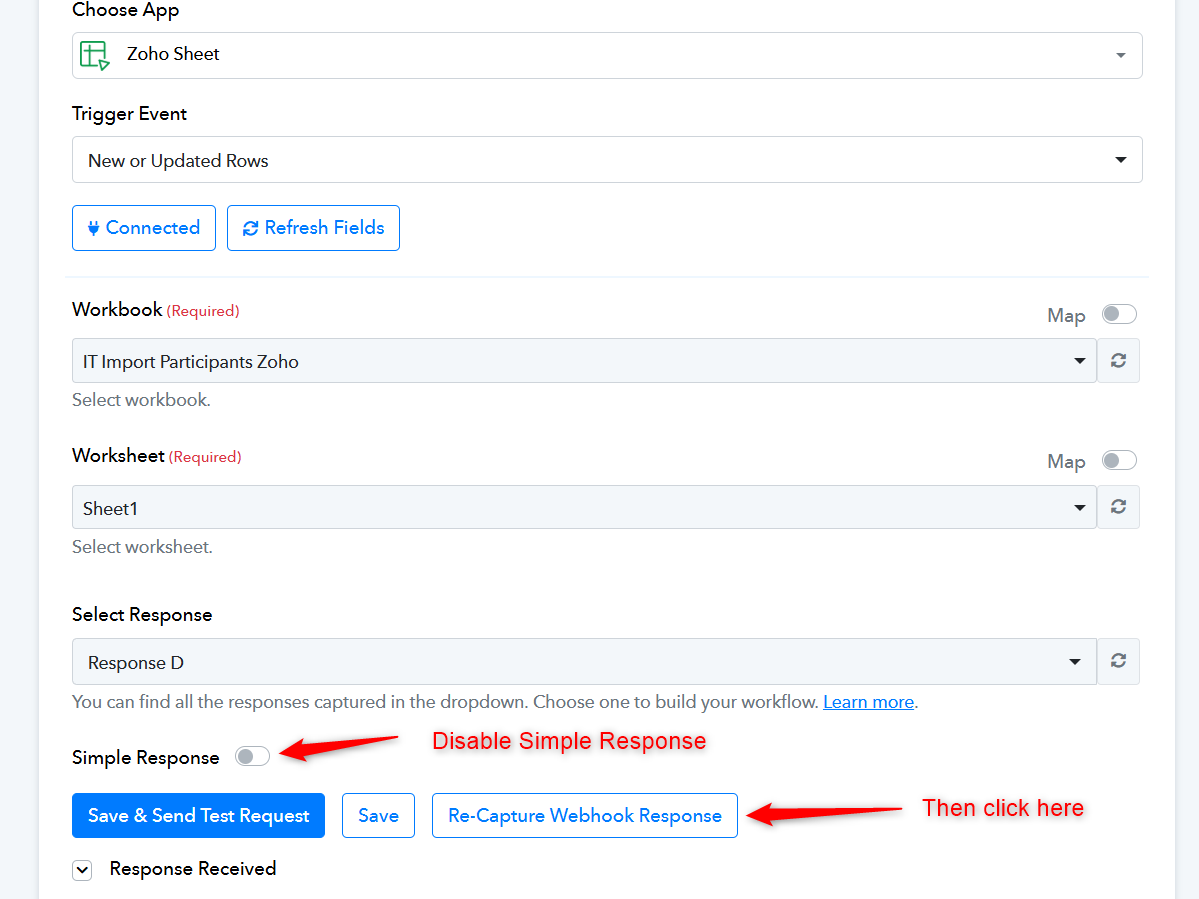Open the Learn more link
The width and height of the screenshot is (1199, 899).
[x=869, y=702]
